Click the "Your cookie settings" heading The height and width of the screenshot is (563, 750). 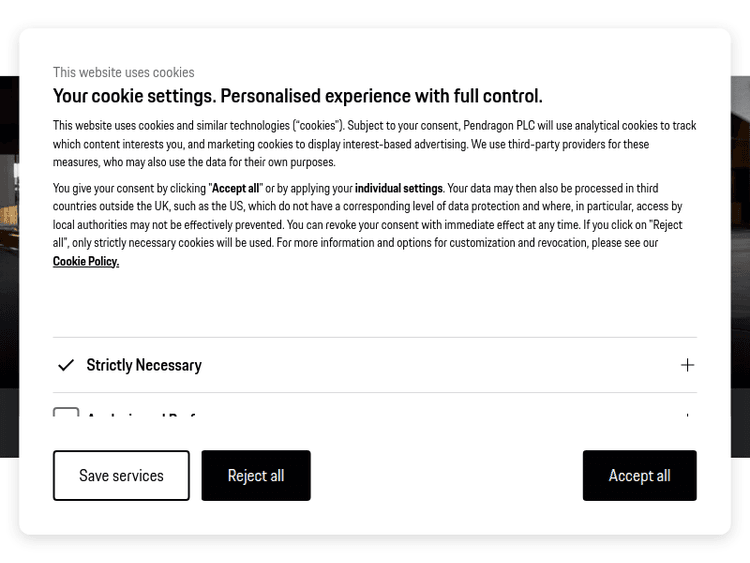click(x=297, y=96)
